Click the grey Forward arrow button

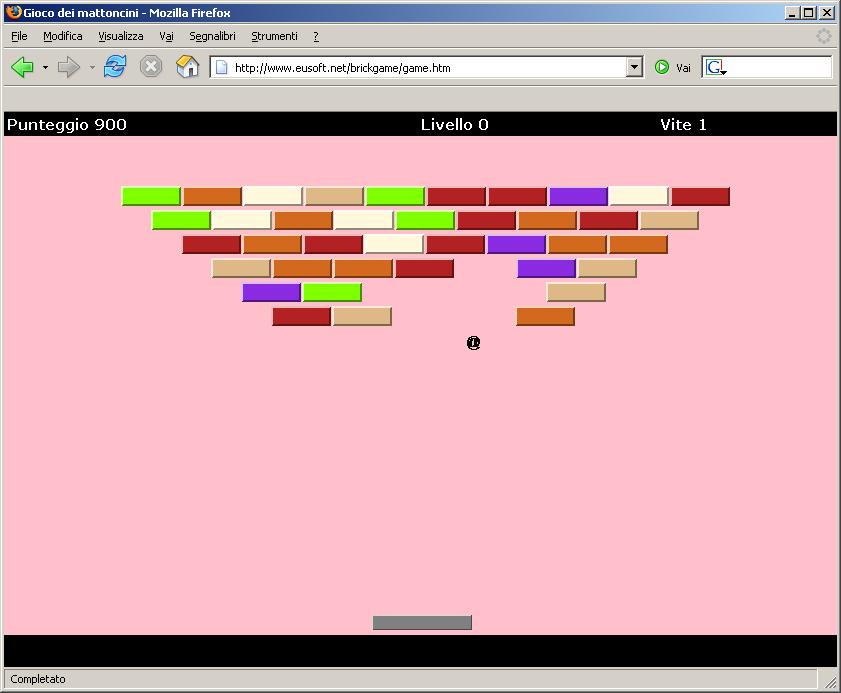click(x=69, y=68)
